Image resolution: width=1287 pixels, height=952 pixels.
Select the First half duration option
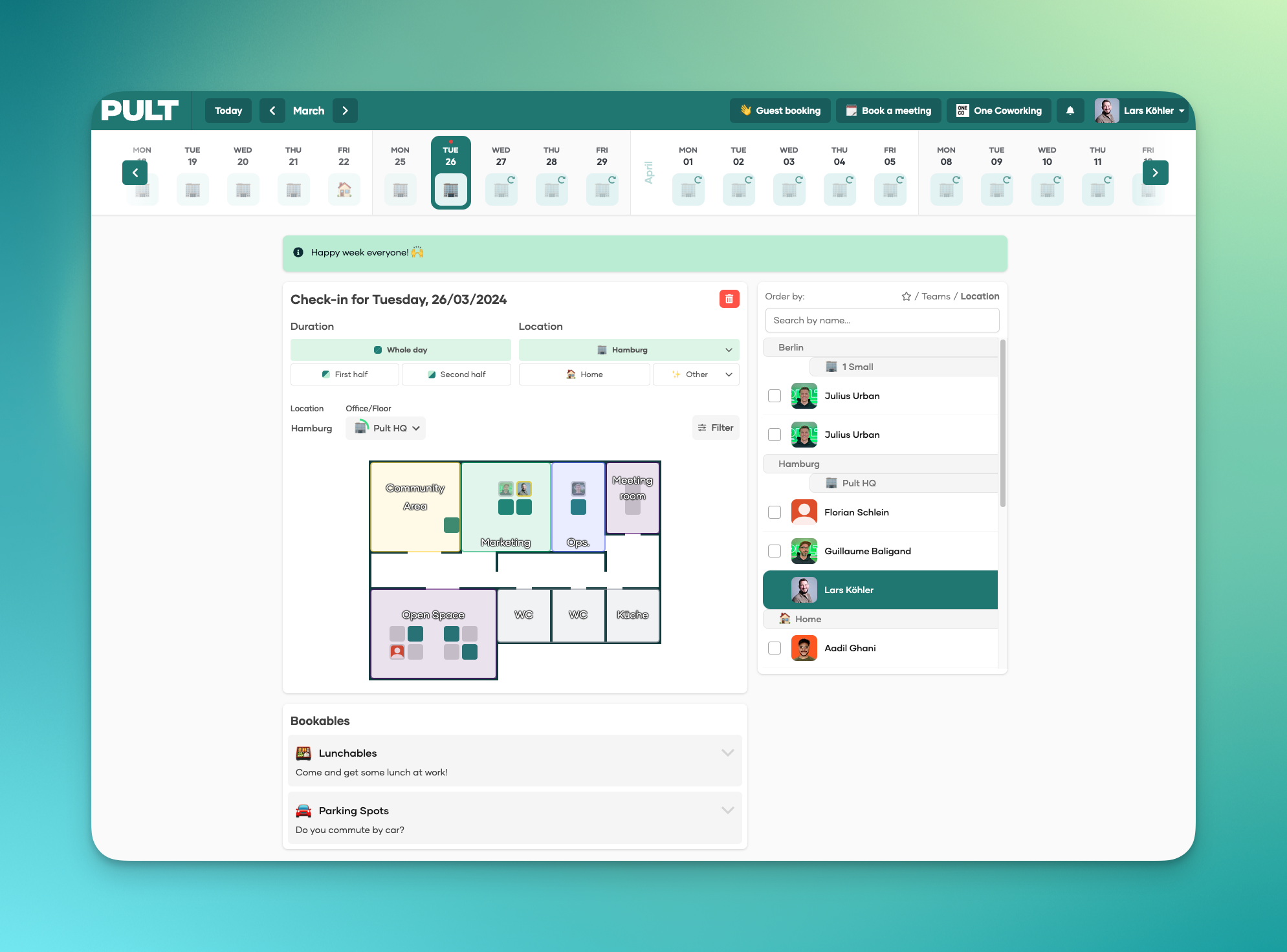345,374
